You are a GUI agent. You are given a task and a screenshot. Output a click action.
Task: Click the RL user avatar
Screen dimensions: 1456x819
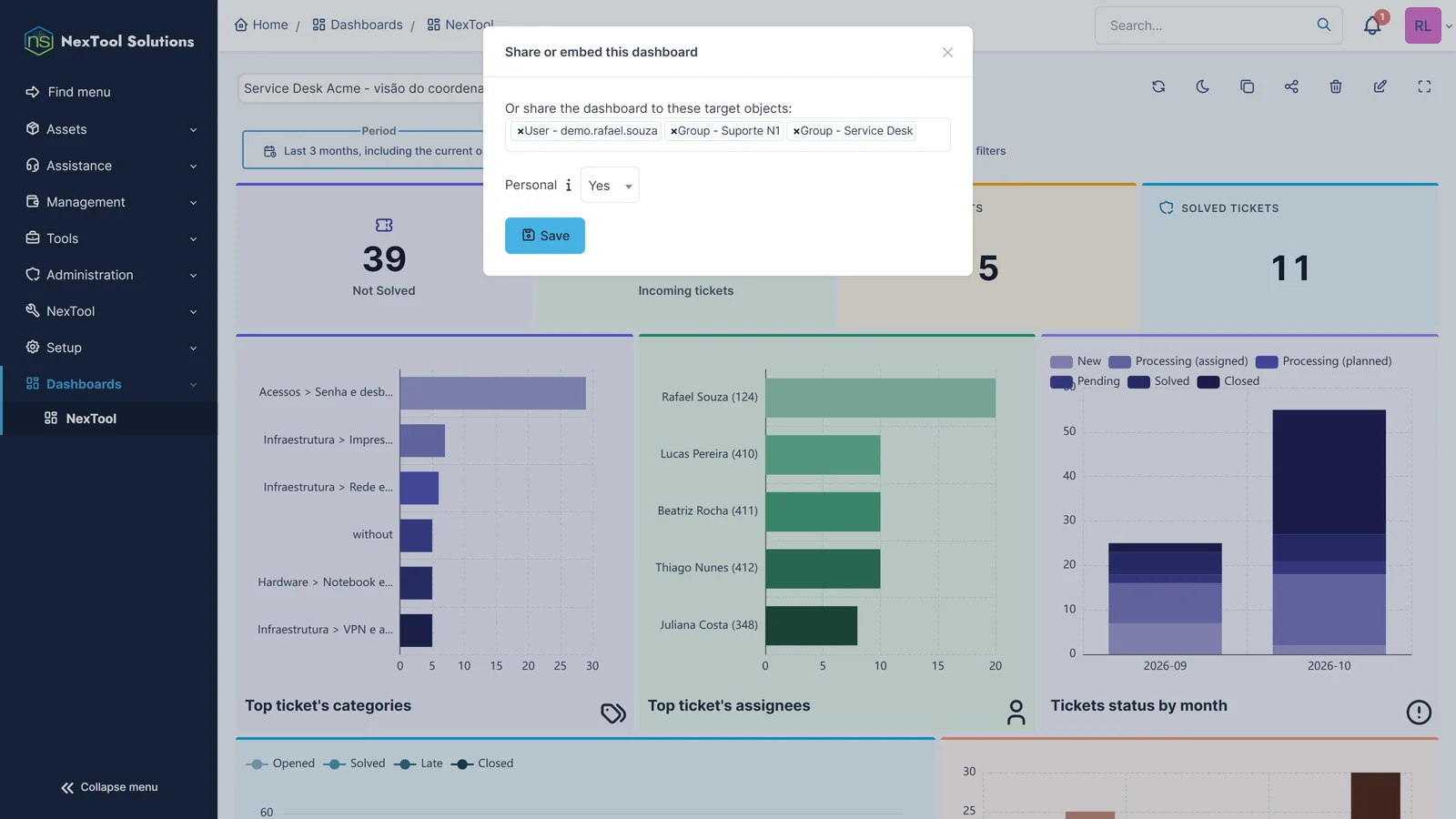[x=1422, y=25]
